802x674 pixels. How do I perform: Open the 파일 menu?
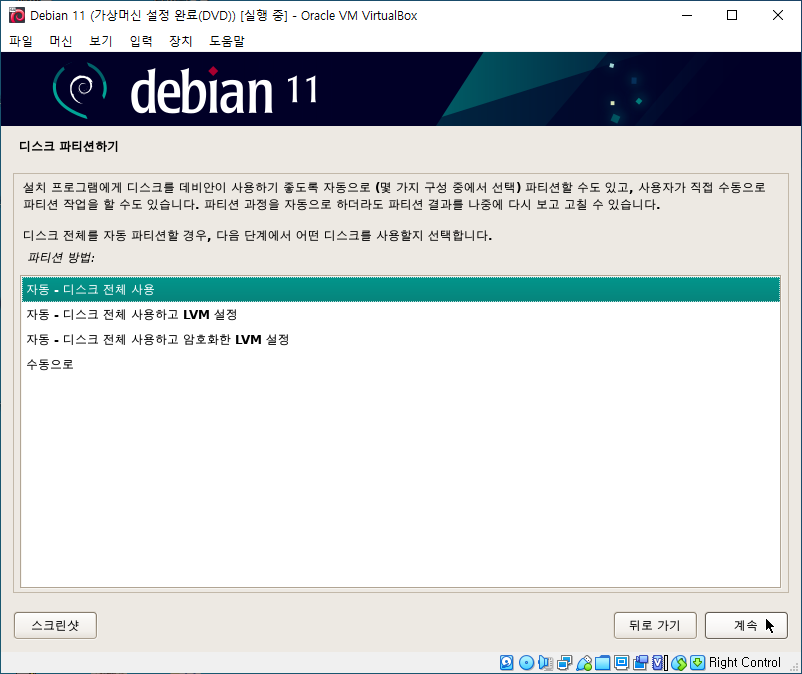point(21,41)
